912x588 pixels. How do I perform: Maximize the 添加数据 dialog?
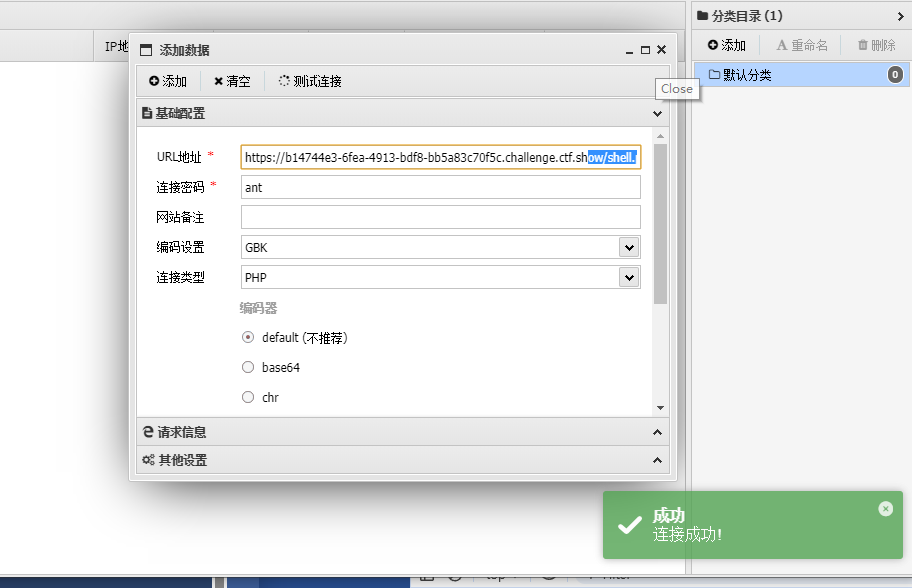click(x=645, y=50)
